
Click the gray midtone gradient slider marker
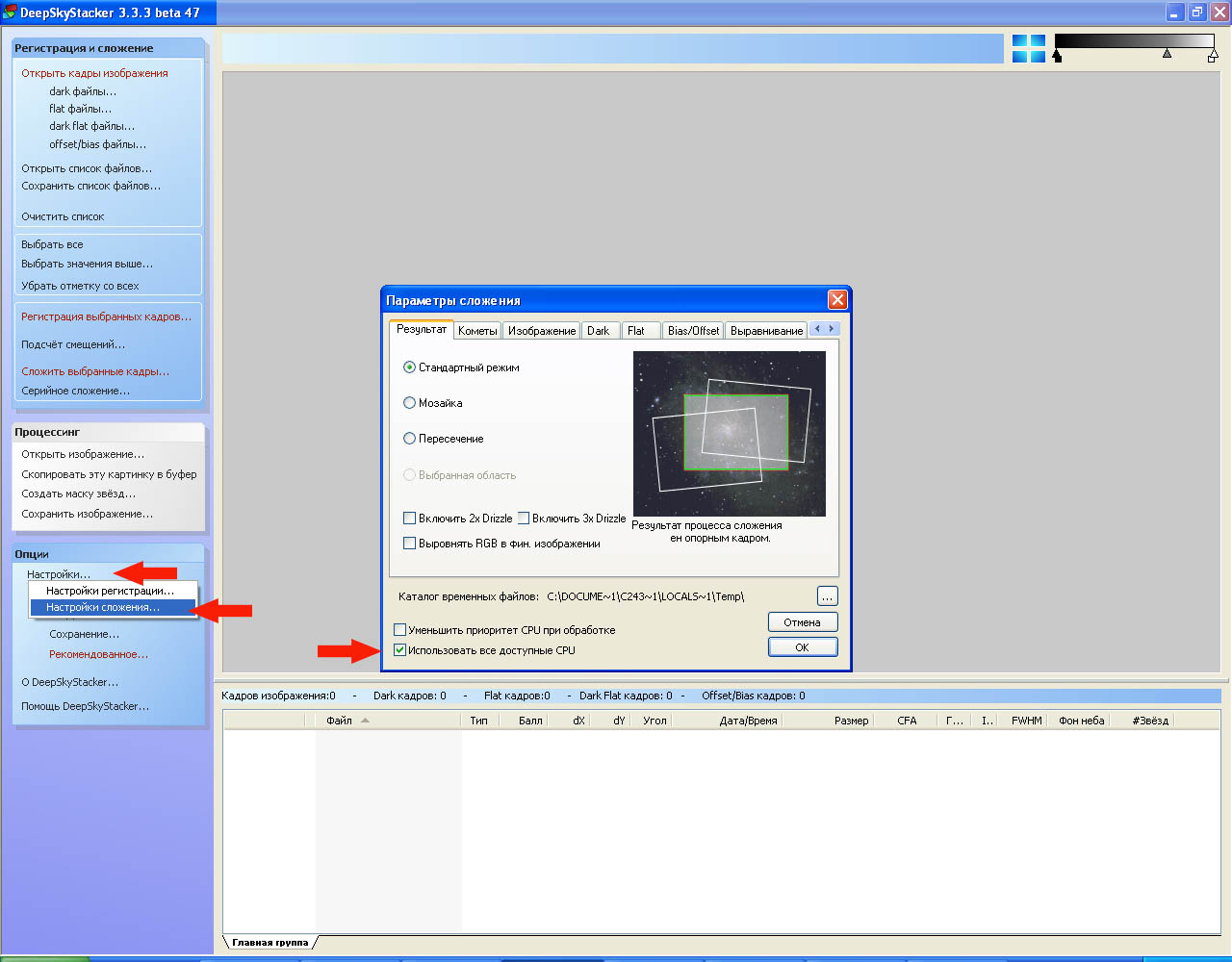1167,55
